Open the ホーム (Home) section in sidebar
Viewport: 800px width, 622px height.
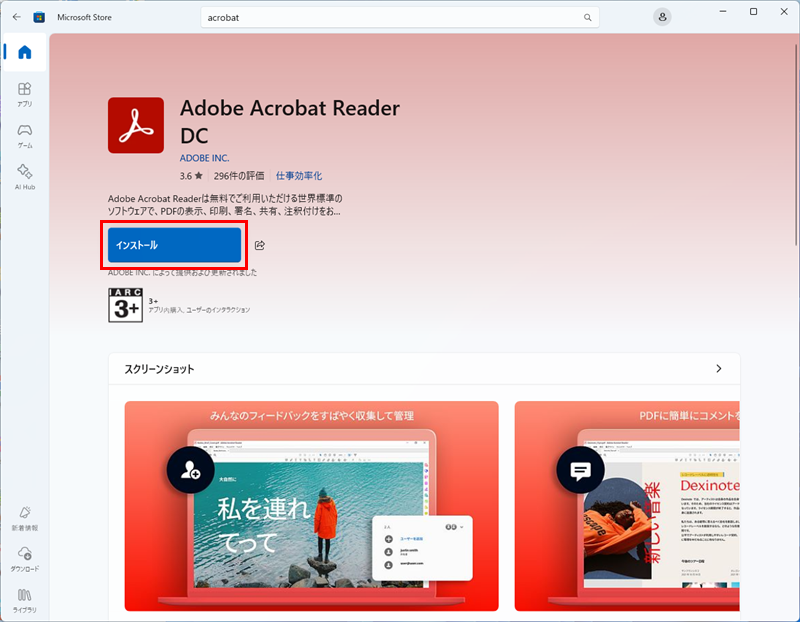point(25,52)
